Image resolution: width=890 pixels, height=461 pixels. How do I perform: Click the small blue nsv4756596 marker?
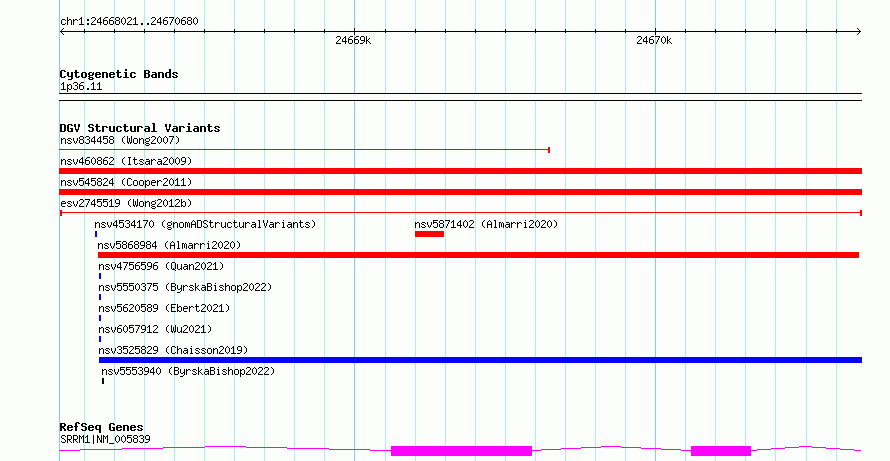tap(100, 276)
